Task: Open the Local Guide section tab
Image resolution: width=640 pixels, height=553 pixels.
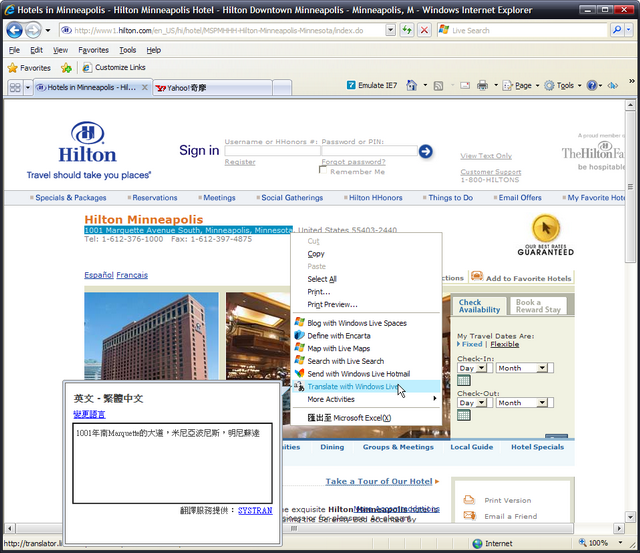Action: coord(472,447)
